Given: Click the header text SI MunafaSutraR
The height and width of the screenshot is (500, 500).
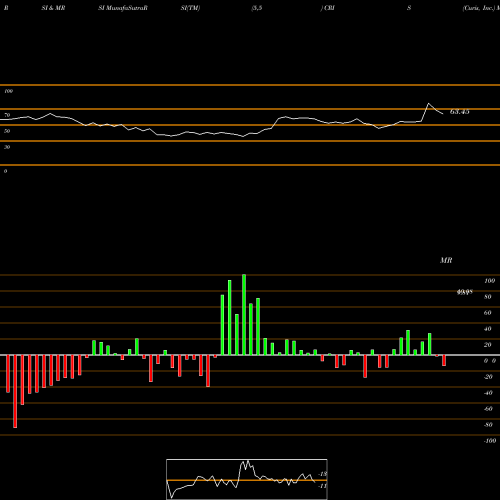Looking at the screenshot, I should 123,8.
